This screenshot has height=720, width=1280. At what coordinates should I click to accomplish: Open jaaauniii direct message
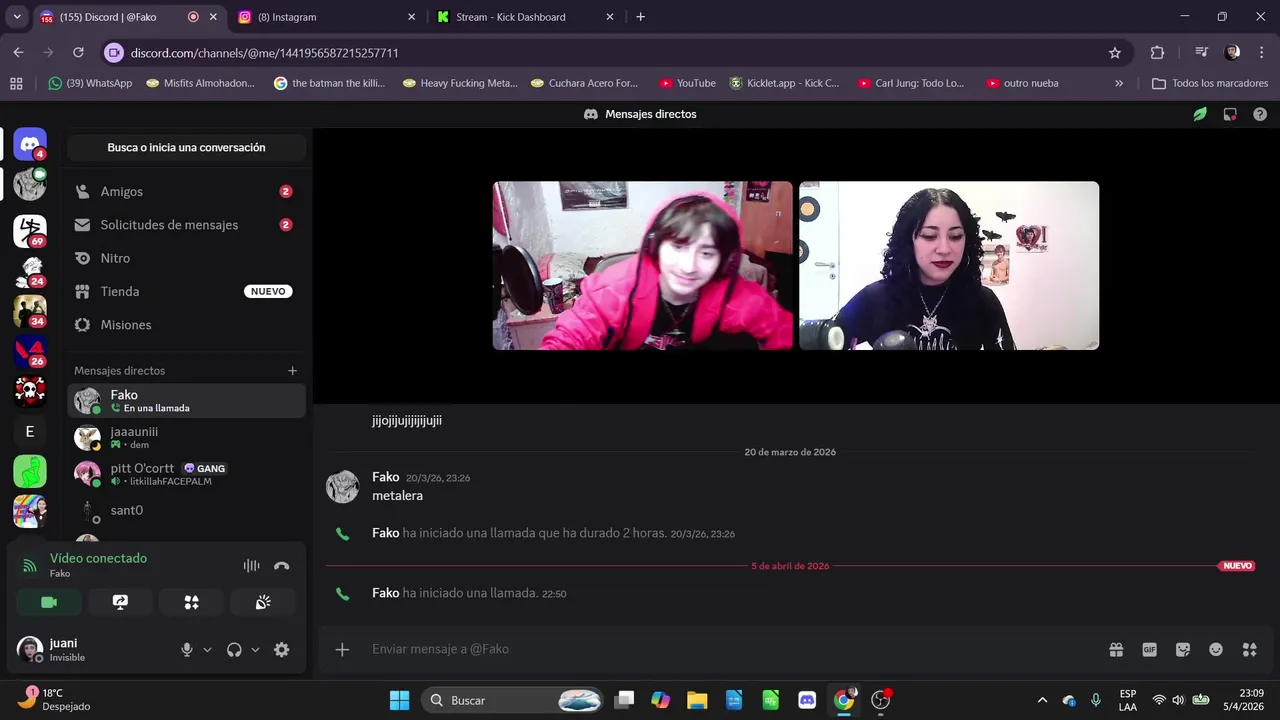186,437
